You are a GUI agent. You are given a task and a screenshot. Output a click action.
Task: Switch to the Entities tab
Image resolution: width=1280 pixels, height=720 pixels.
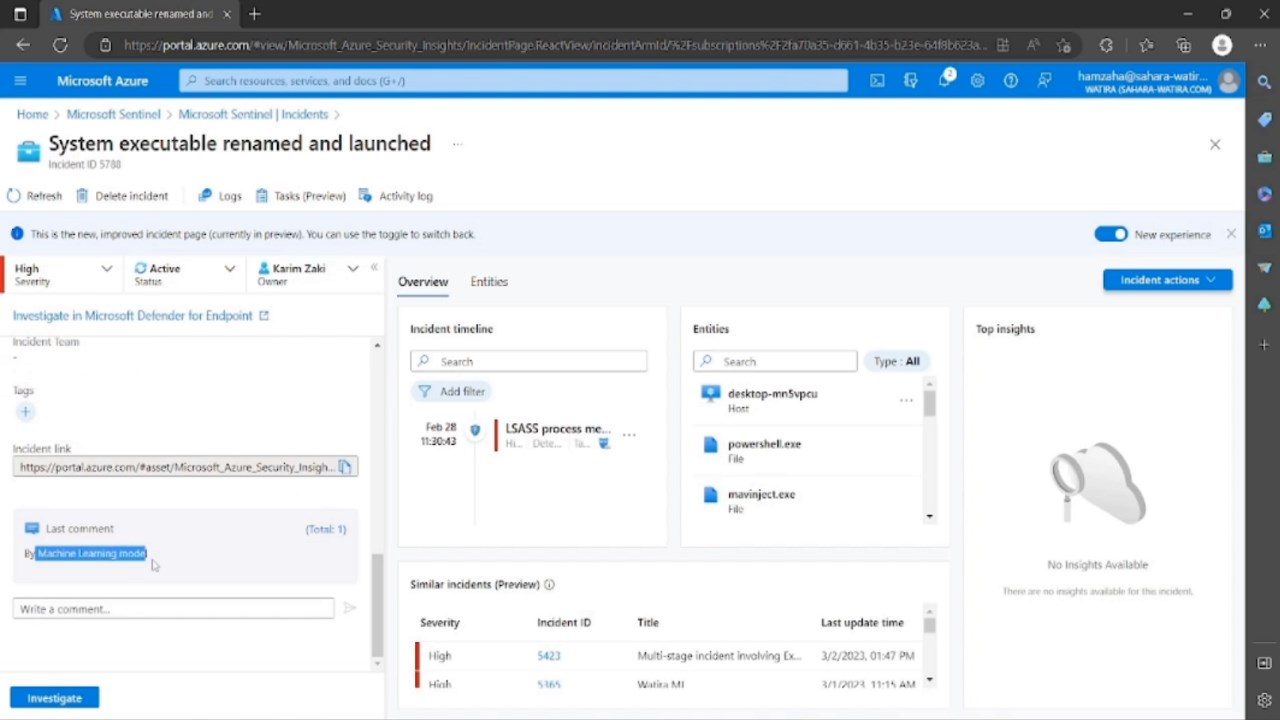tap(489, 282)
